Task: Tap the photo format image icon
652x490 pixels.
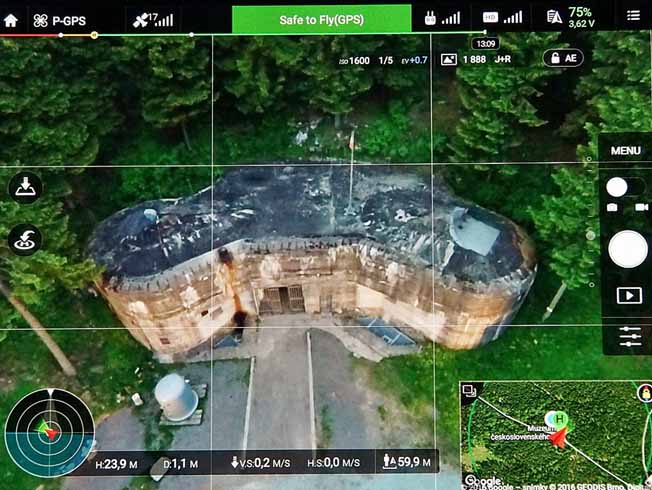Action: pos(449,59)
